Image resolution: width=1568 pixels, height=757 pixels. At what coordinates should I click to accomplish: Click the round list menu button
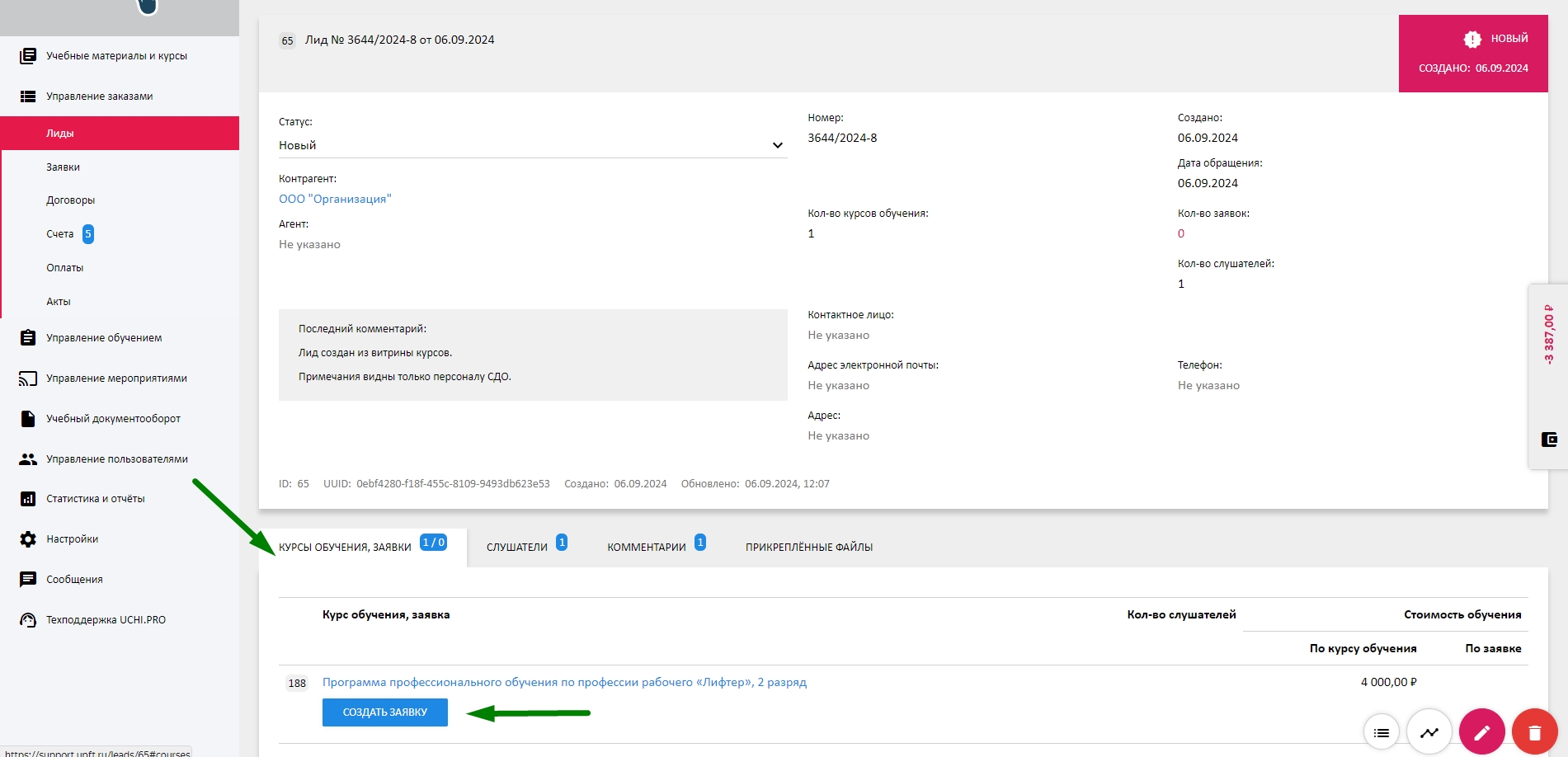tap(1382, 732)
